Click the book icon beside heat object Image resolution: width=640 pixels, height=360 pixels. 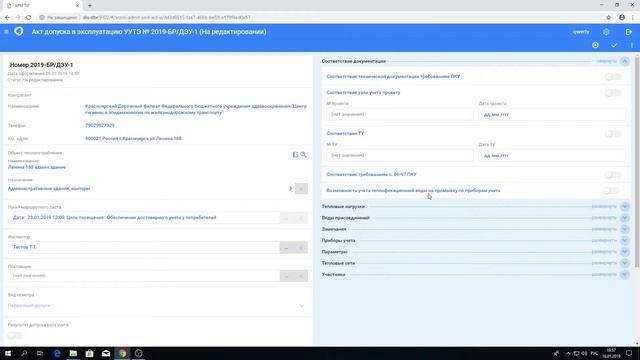click(x=295, y=155)
